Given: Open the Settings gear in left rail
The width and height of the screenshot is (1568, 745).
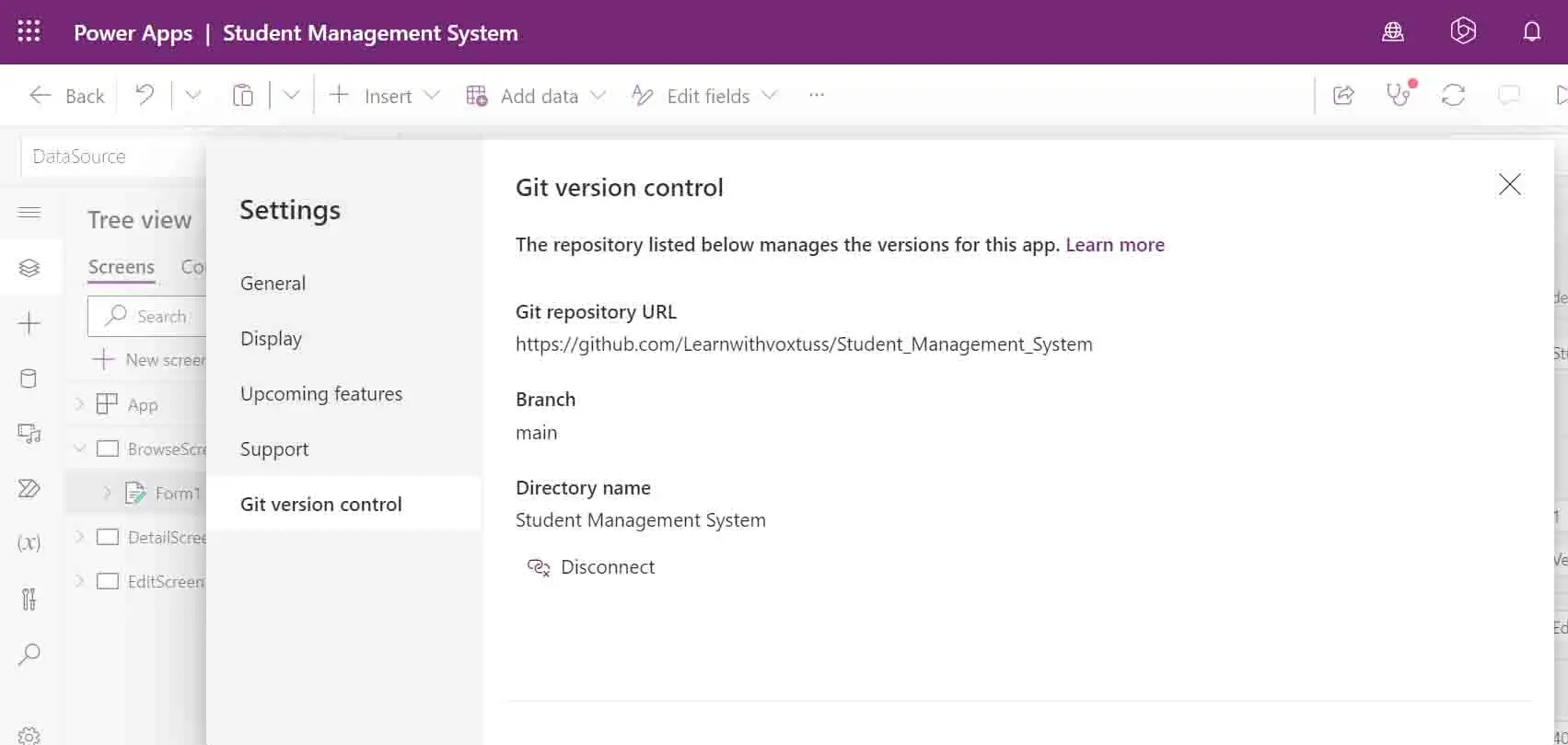Looking at the screenshot, I should point(29,736).
